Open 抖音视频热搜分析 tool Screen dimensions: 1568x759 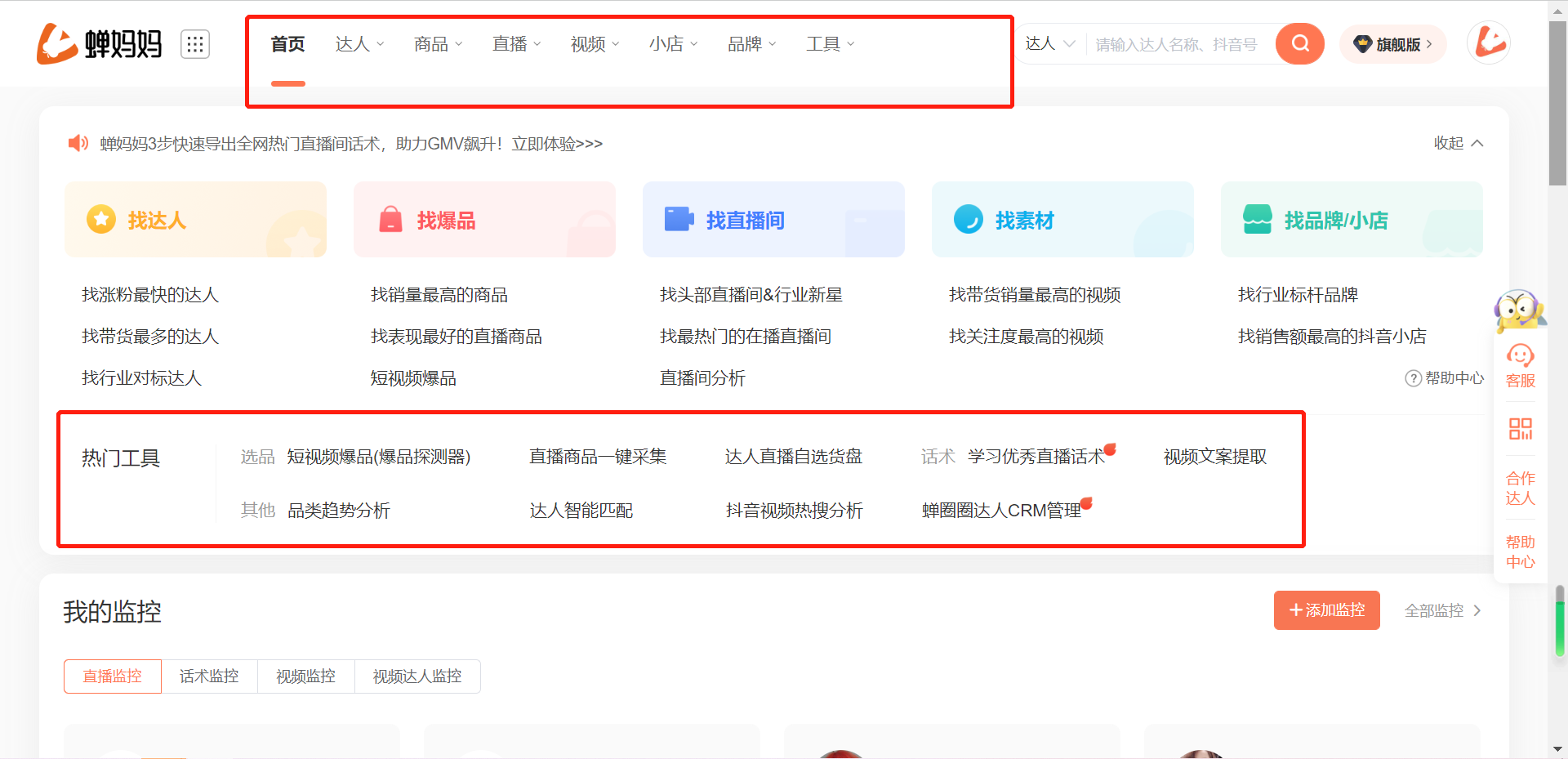tap(795, 511)
